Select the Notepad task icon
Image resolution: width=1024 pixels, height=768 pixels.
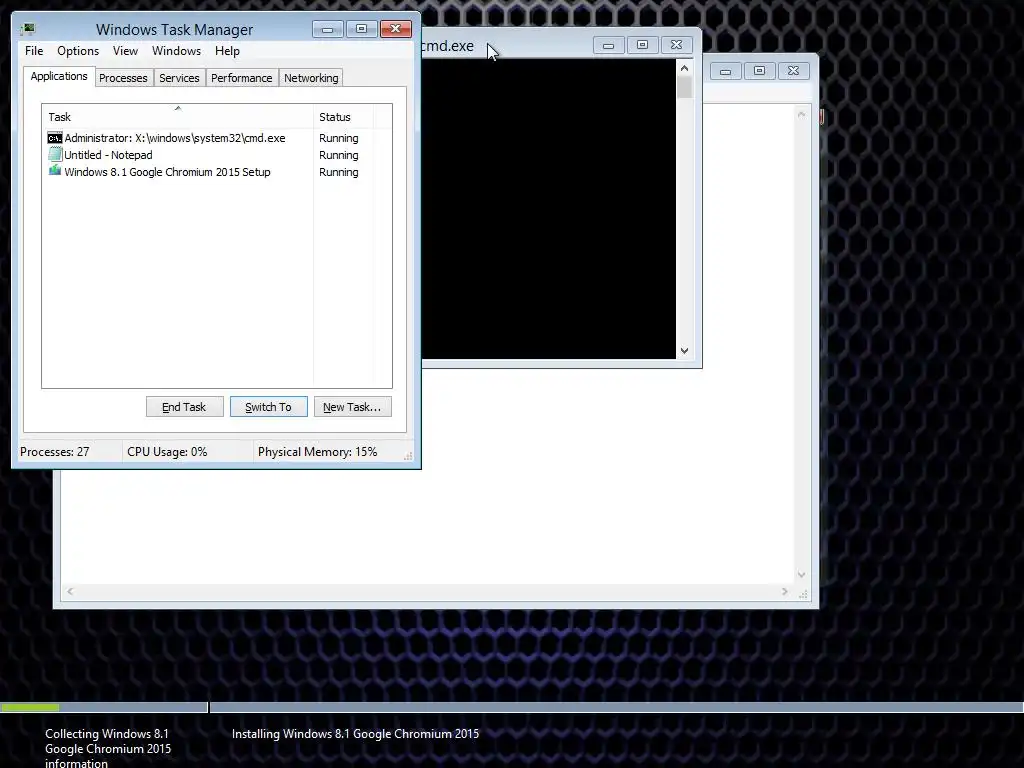tap(55, 155)
